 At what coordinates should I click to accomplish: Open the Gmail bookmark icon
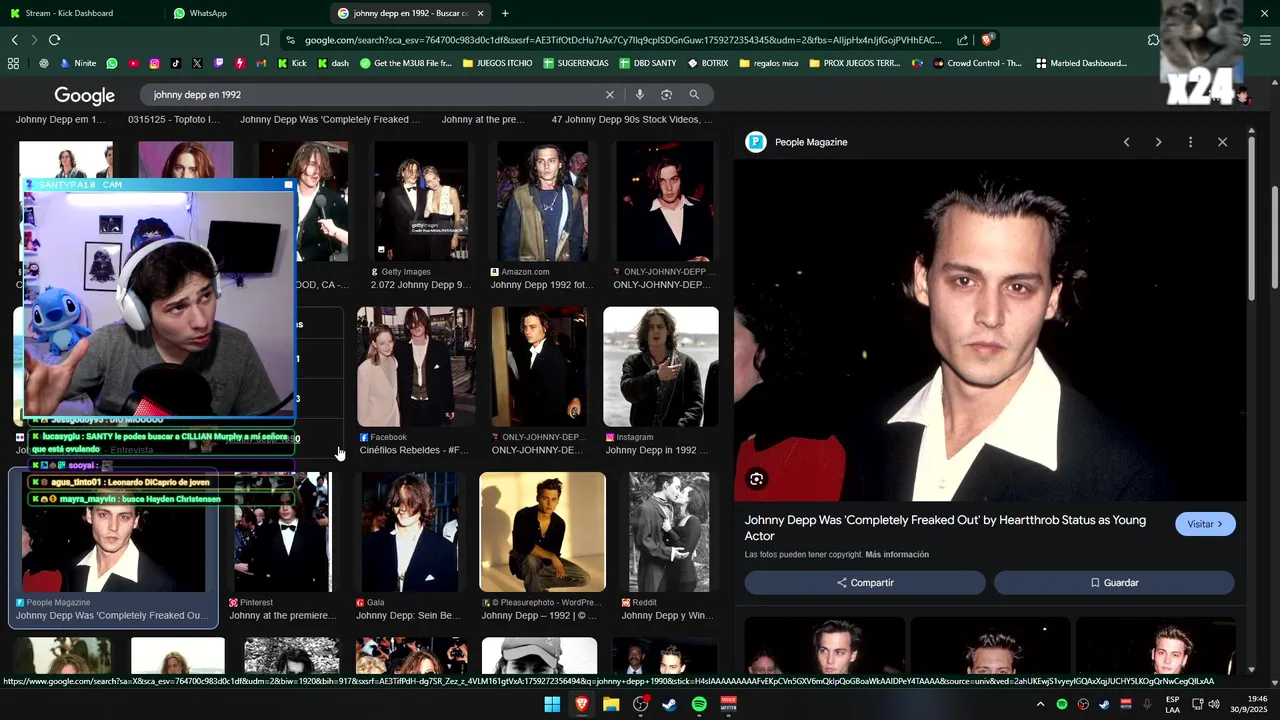261,63
